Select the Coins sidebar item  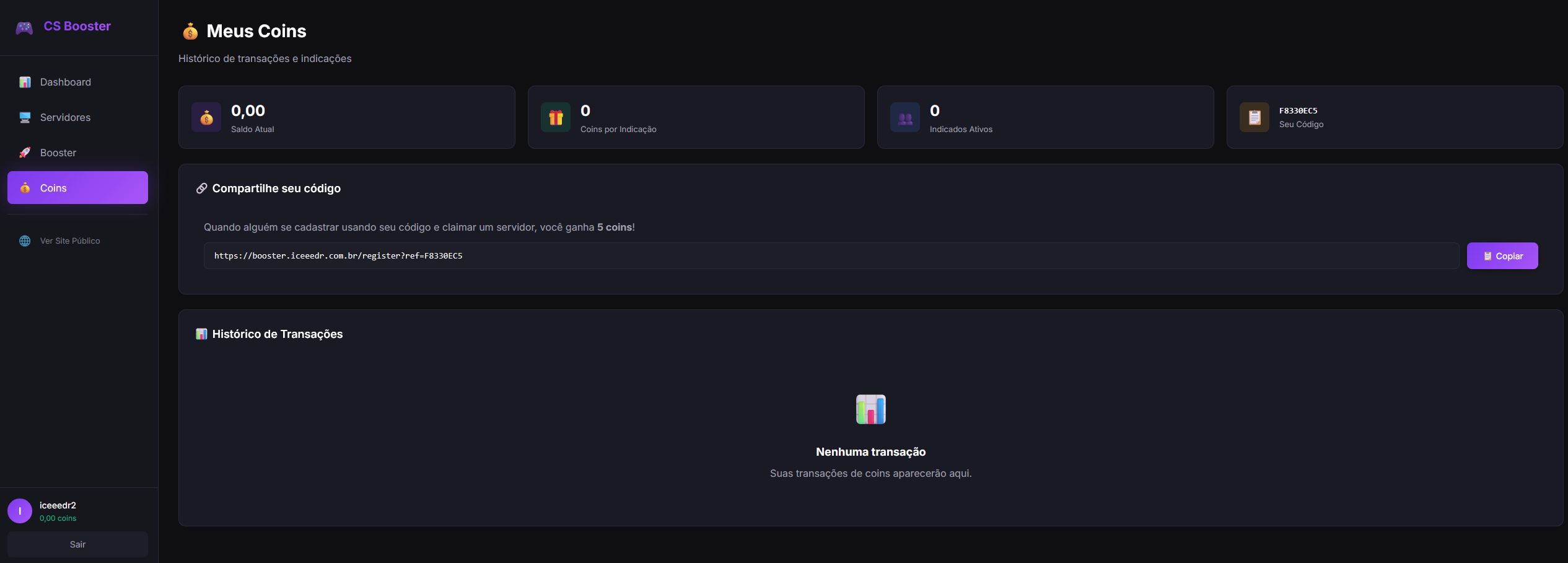click(x=77, y=188)
